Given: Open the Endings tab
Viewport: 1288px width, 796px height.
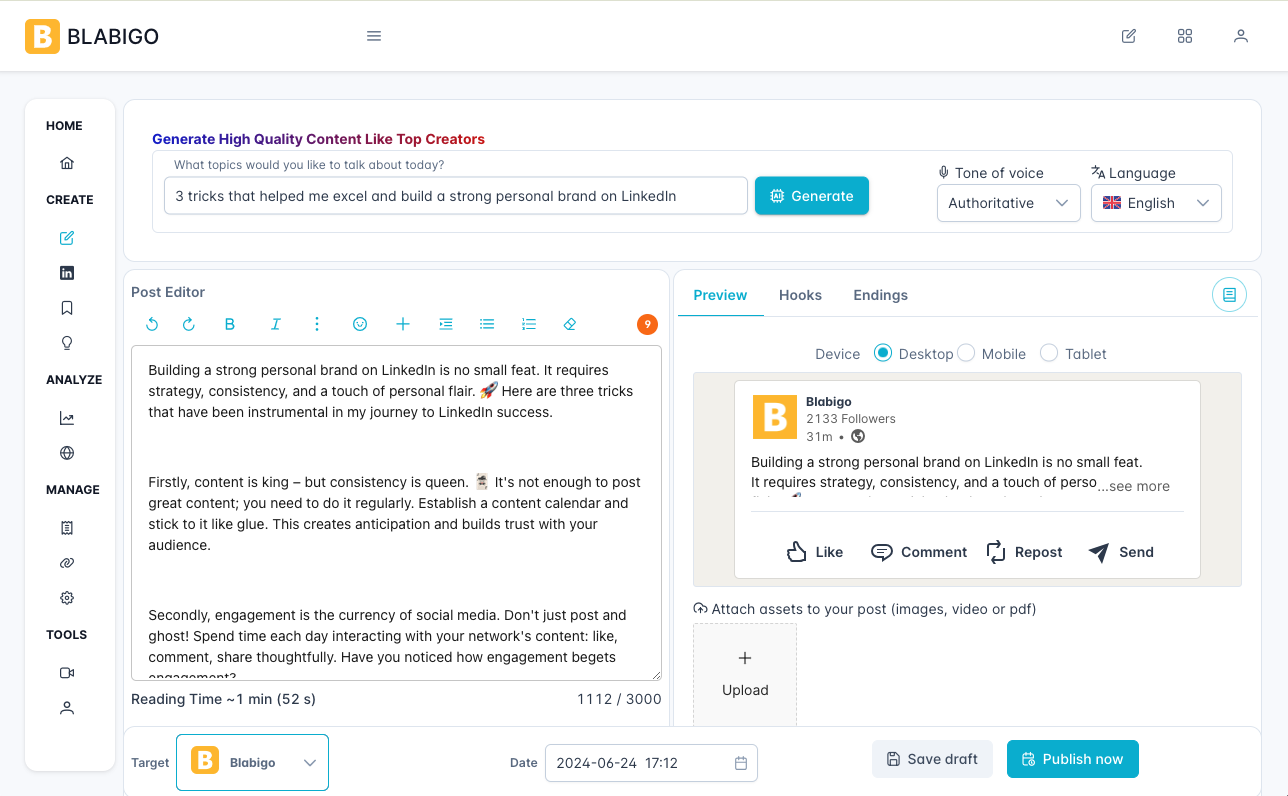Looking at the screenshot, I should point(880,295).
